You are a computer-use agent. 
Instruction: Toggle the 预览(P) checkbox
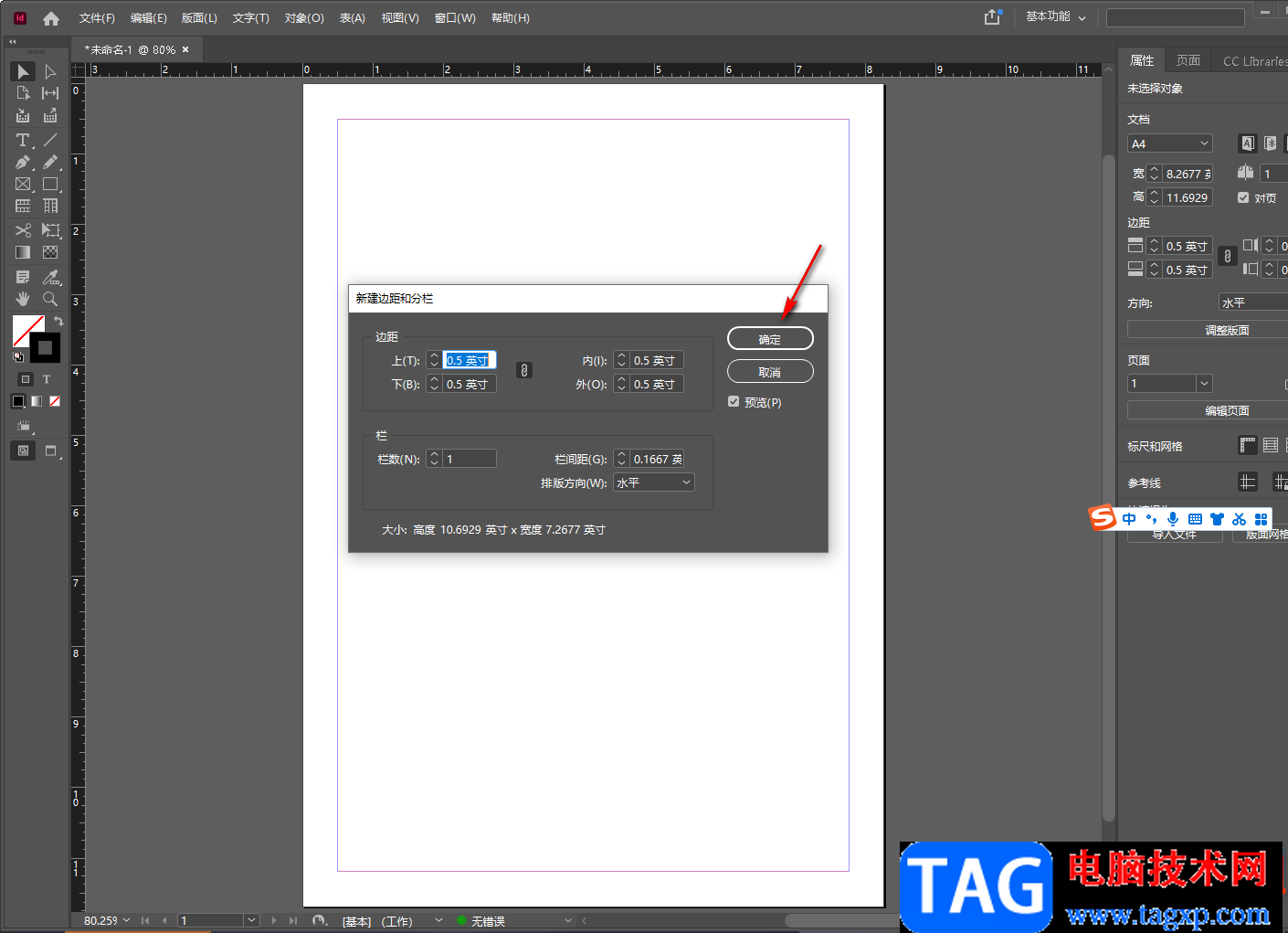click(x=734, y=401)
